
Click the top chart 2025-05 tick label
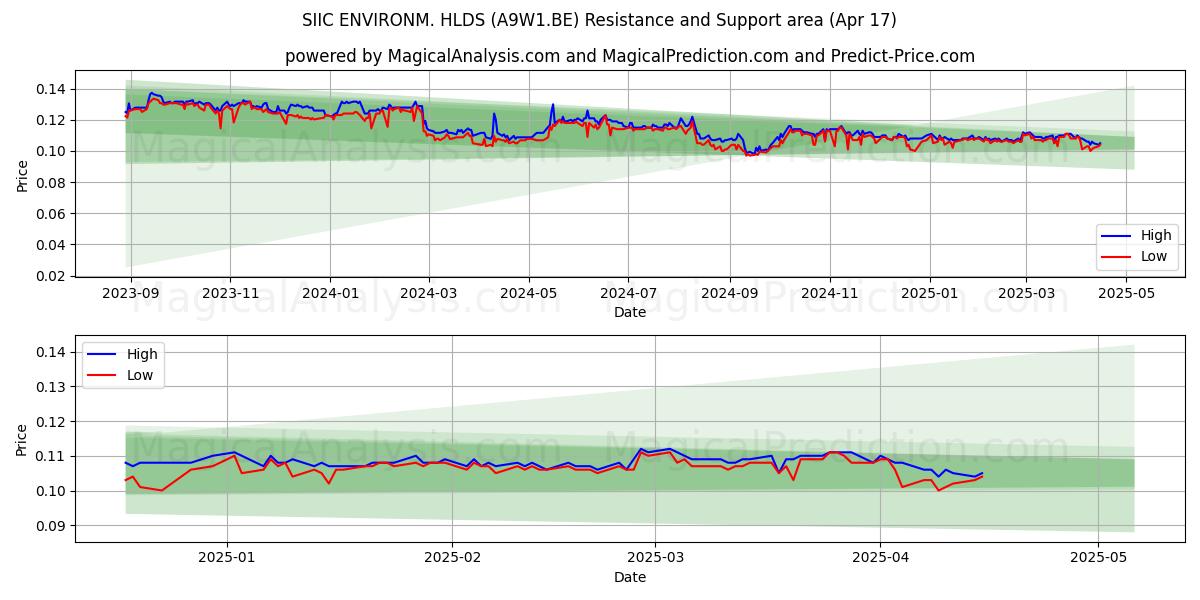tap(1125, 293)
